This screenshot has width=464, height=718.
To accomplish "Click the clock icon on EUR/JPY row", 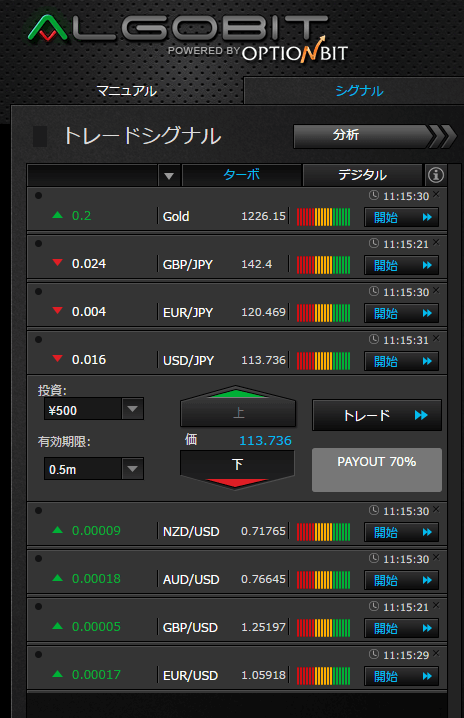I will pos(374,291).
